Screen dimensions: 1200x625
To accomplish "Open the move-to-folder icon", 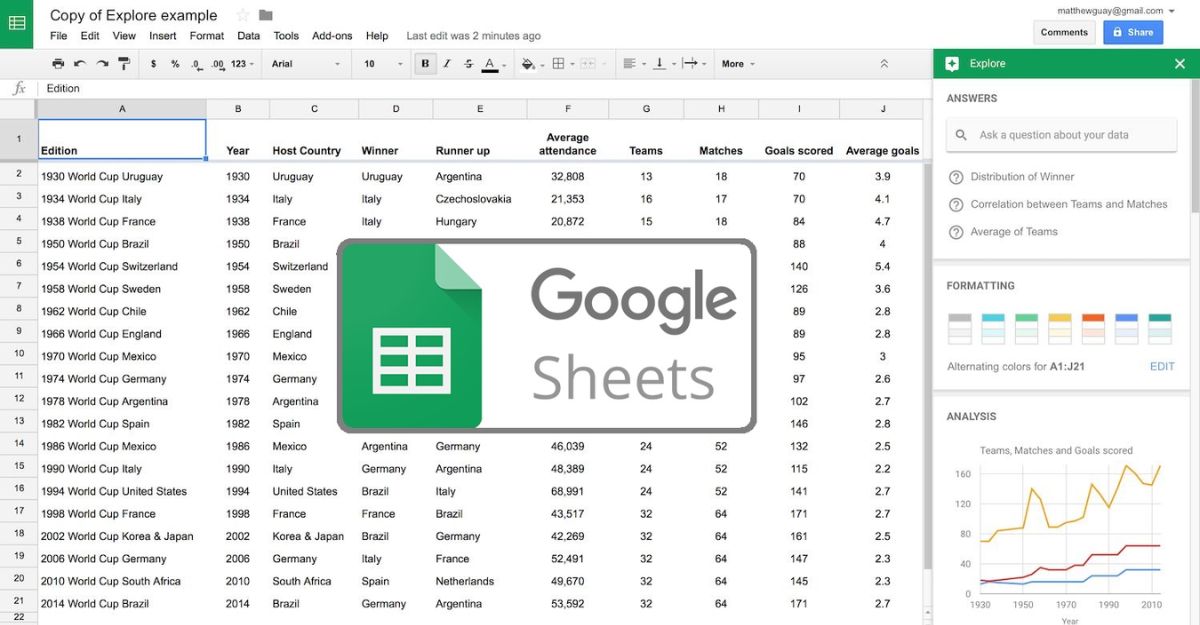I will tap(266, 15).
